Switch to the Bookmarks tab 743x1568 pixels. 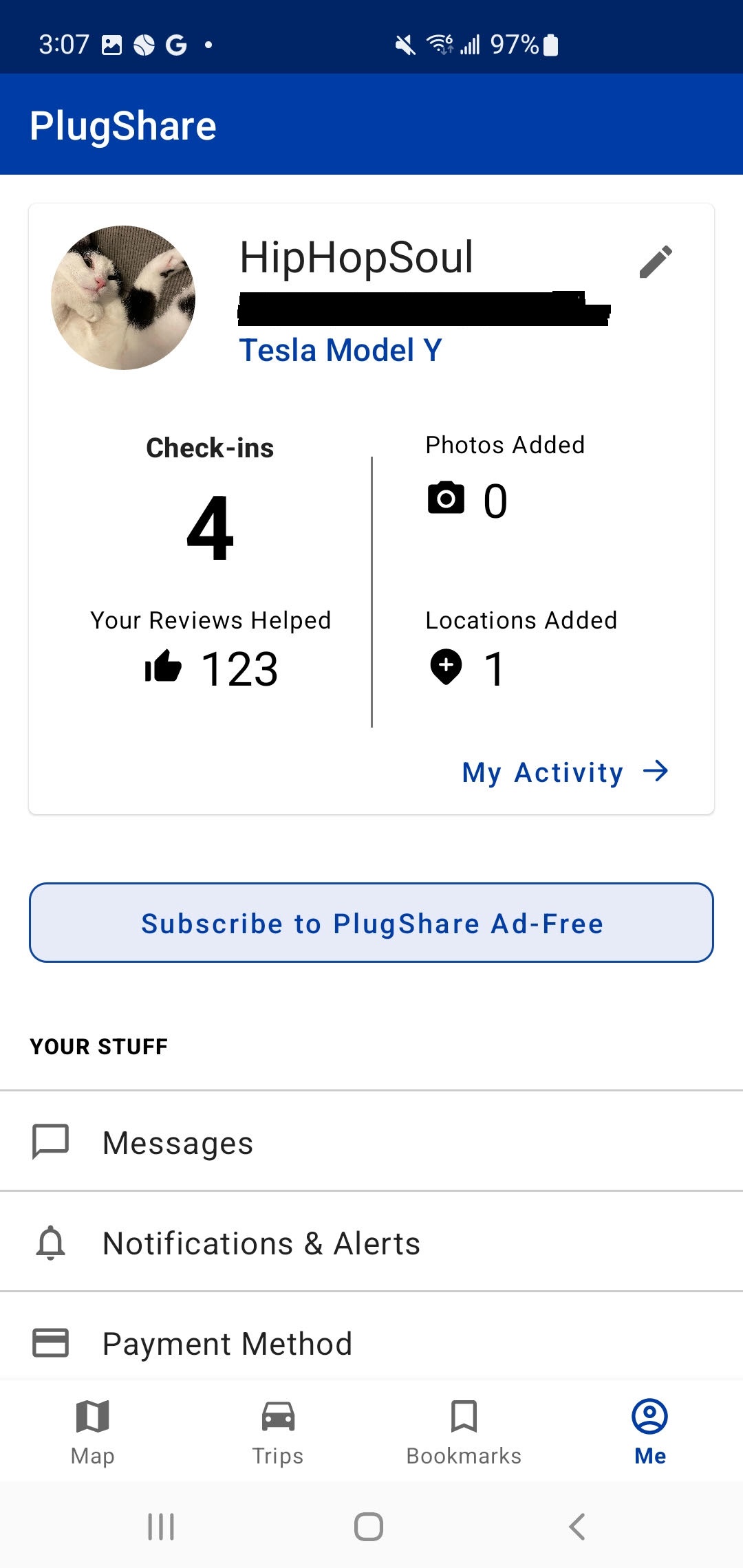coord(464,1432)
